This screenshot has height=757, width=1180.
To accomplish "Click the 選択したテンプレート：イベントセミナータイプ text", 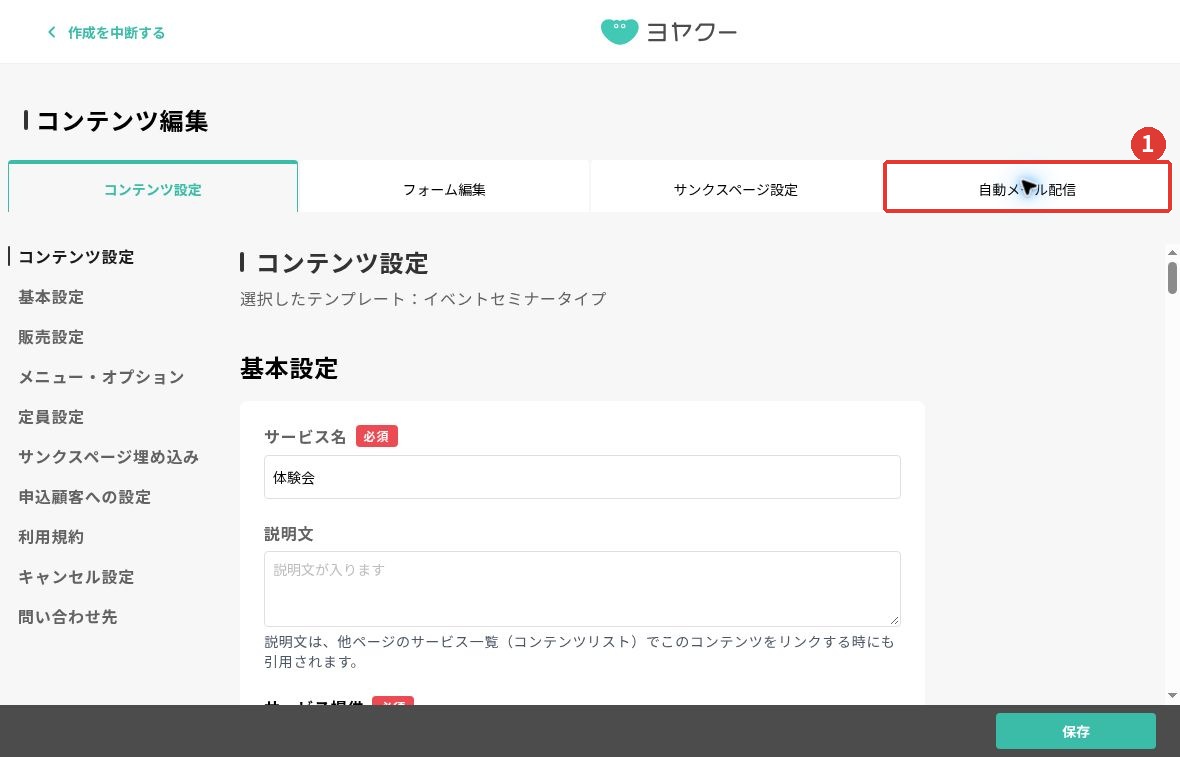I will click(423, 299).
